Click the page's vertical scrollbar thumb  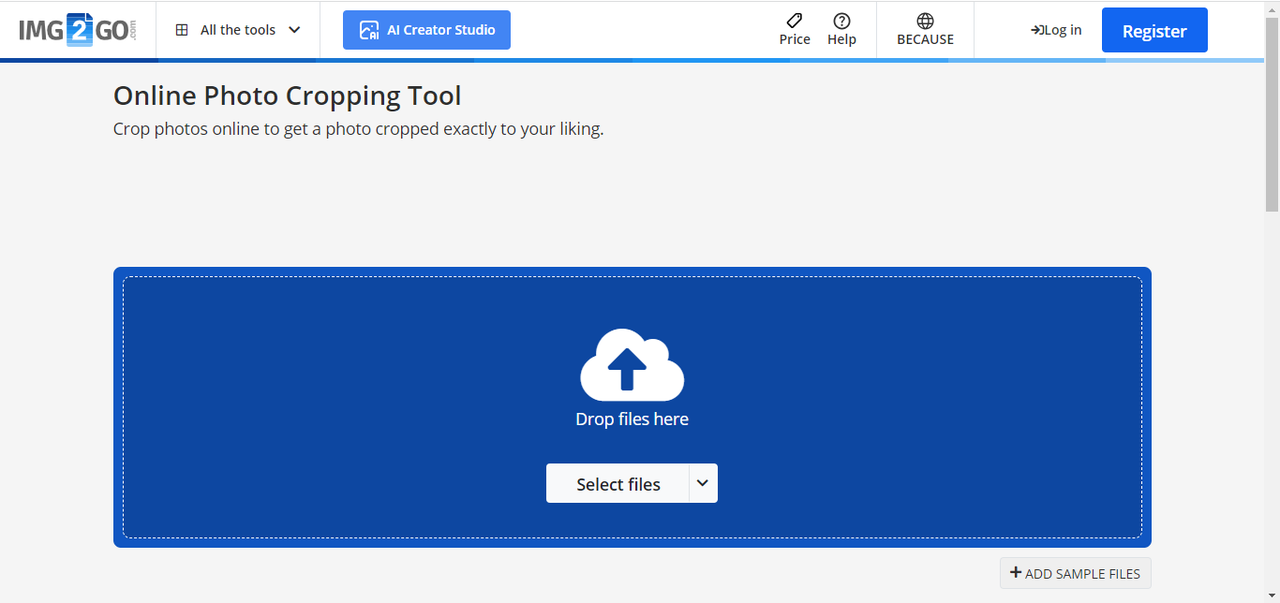(x=1272, y=110)
